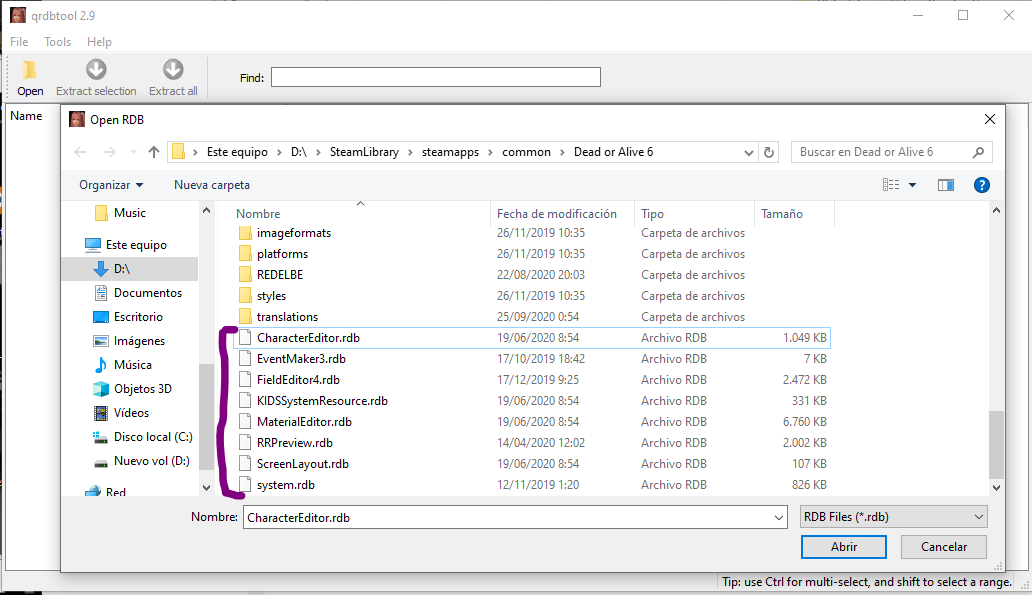Open the RDB Files type dropdown

[x=894, y=517]
